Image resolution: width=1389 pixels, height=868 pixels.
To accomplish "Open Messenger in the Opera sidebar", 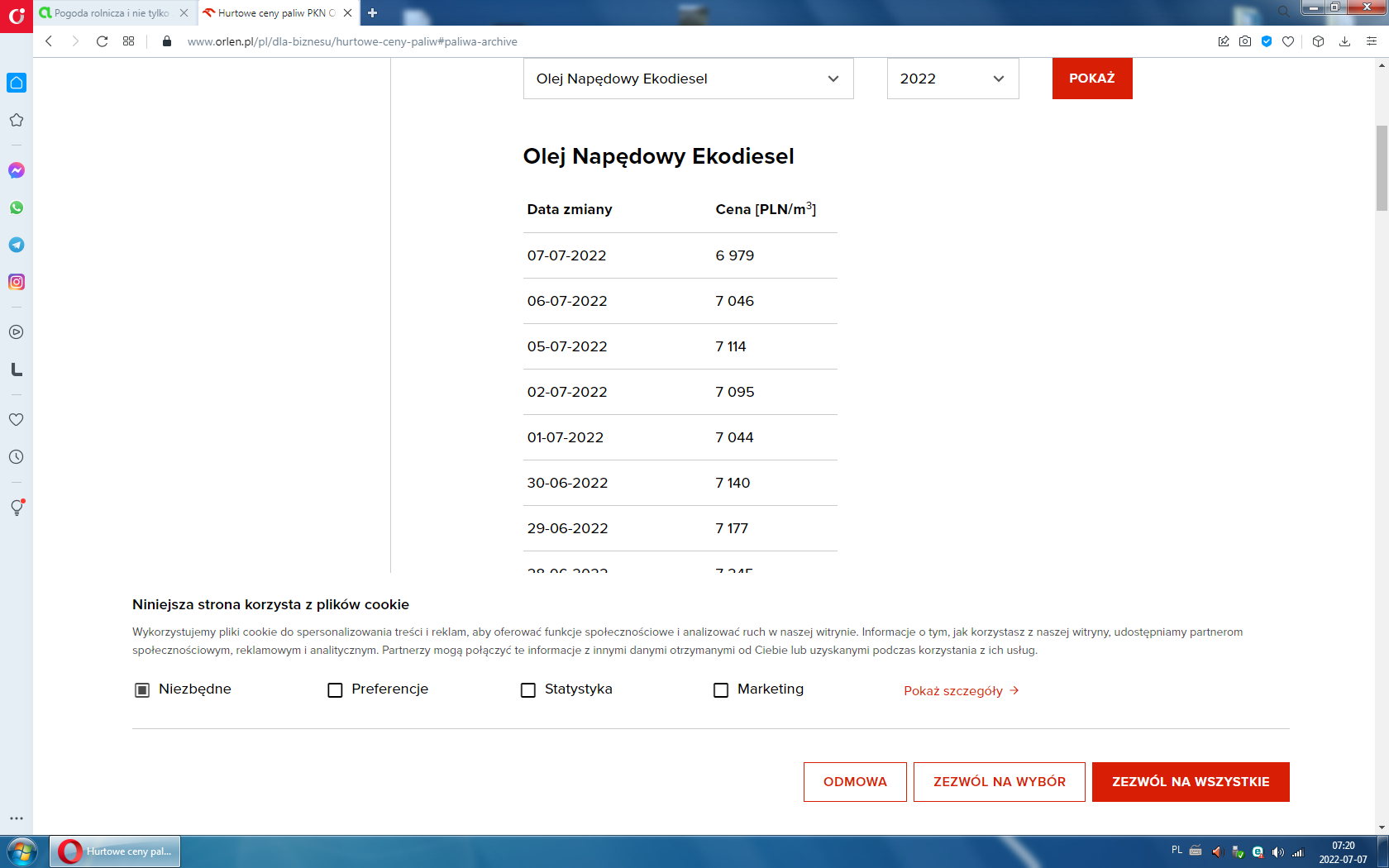I will click(17, 170).
